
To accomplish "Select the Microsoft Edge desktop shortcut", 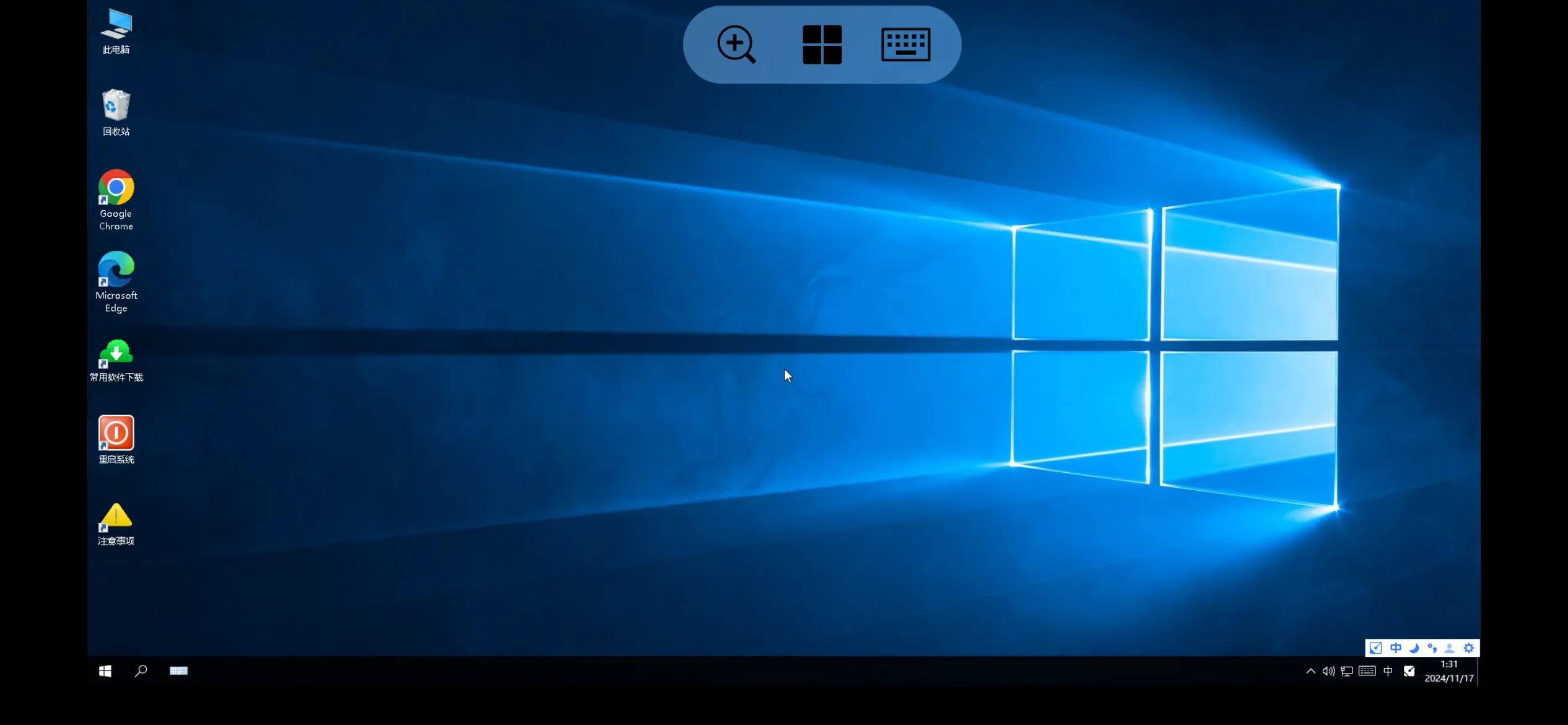I will tap(116, 281).
